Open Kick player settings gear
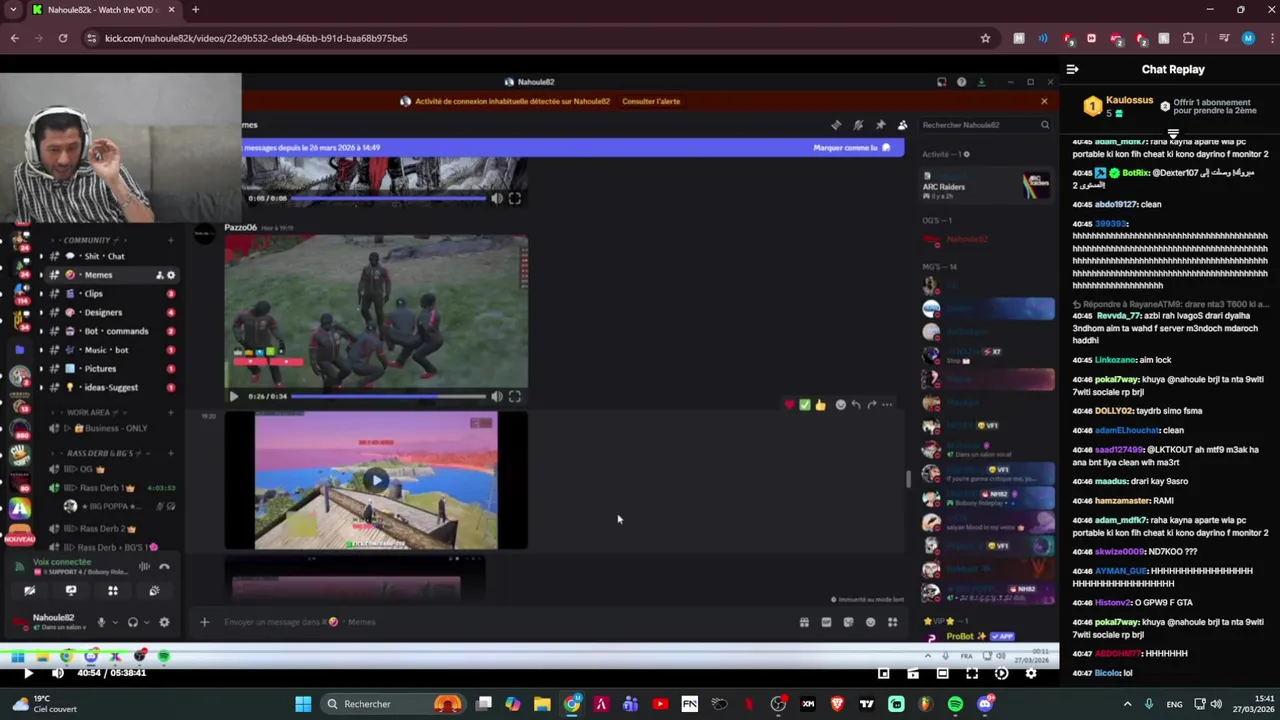The height and width of the screenshot is (720, 1280). [x=1031, y=674]
